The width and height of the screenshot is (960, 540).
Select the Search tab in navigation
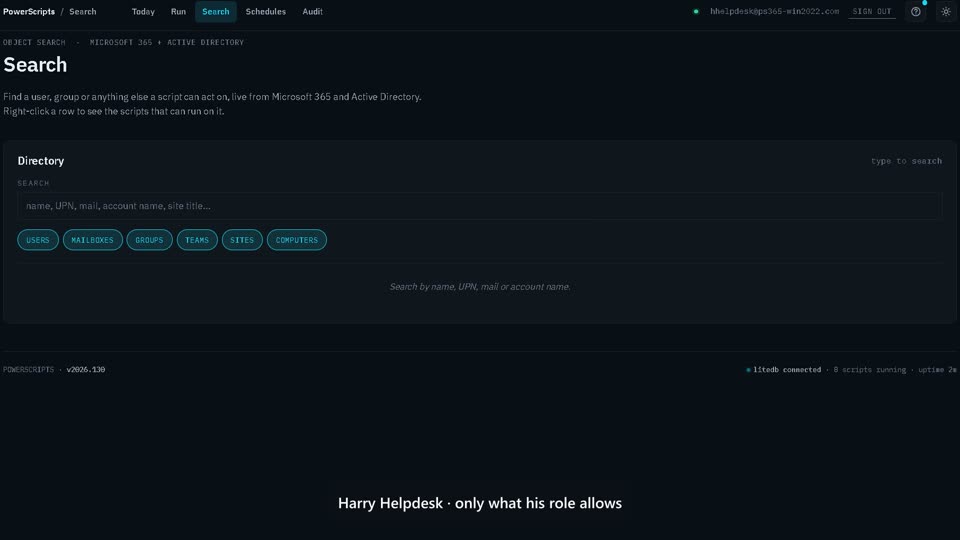click(216, 12)
